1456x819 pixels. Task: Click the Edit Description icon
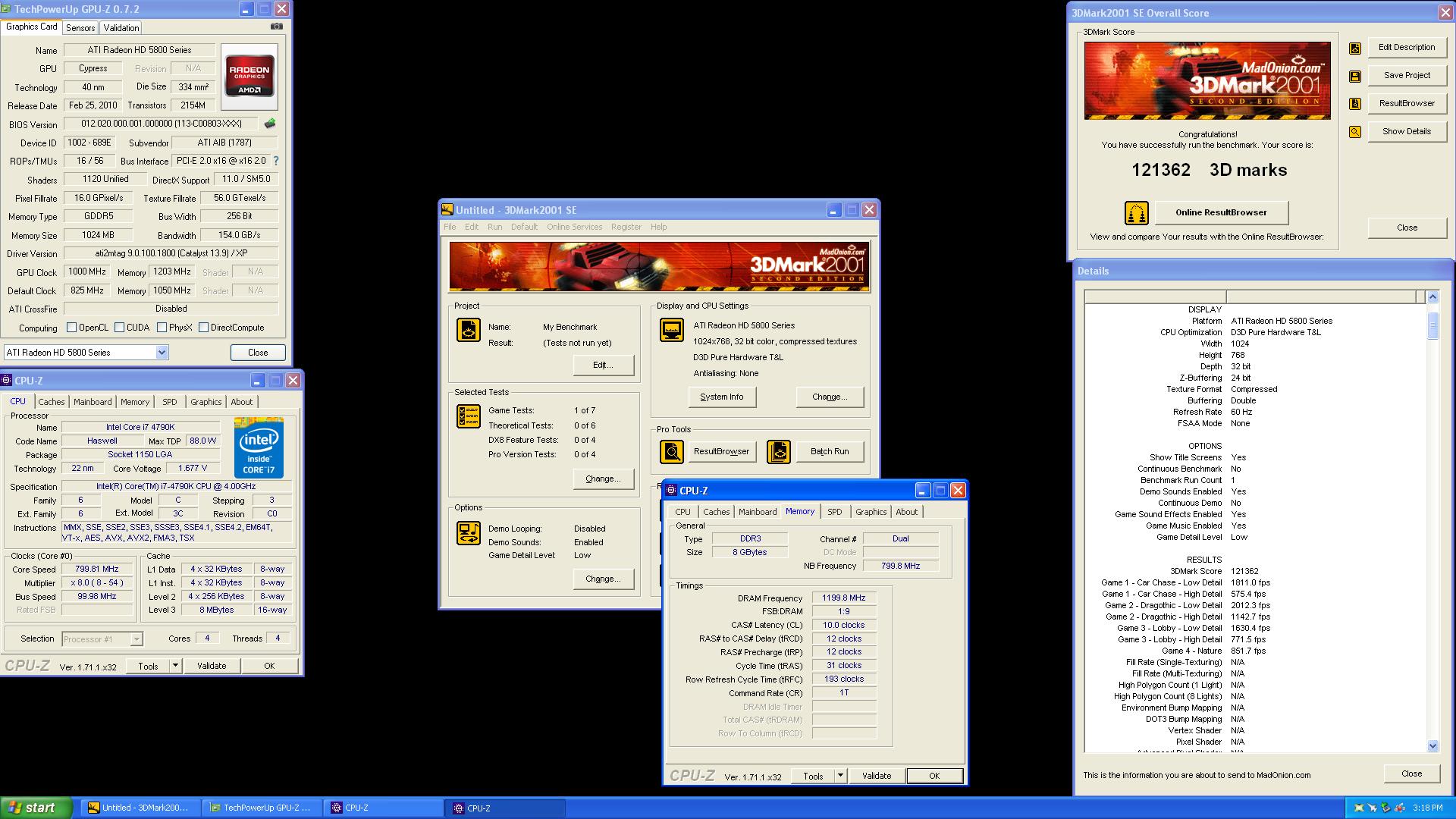click(1355, 49)
